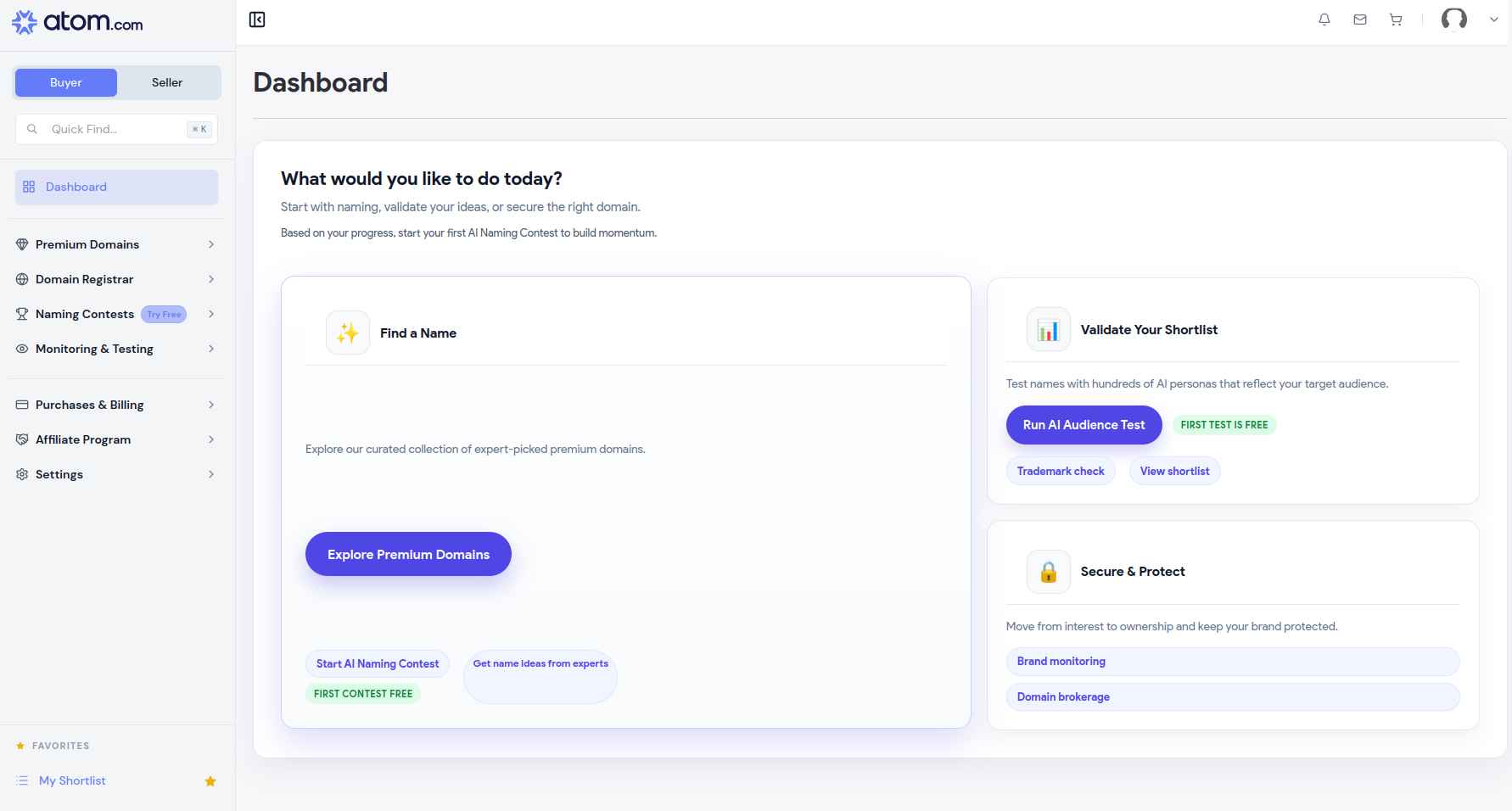1512x811 pixels.
Task: Switch to Seller mode
Action: pos(167,82)
